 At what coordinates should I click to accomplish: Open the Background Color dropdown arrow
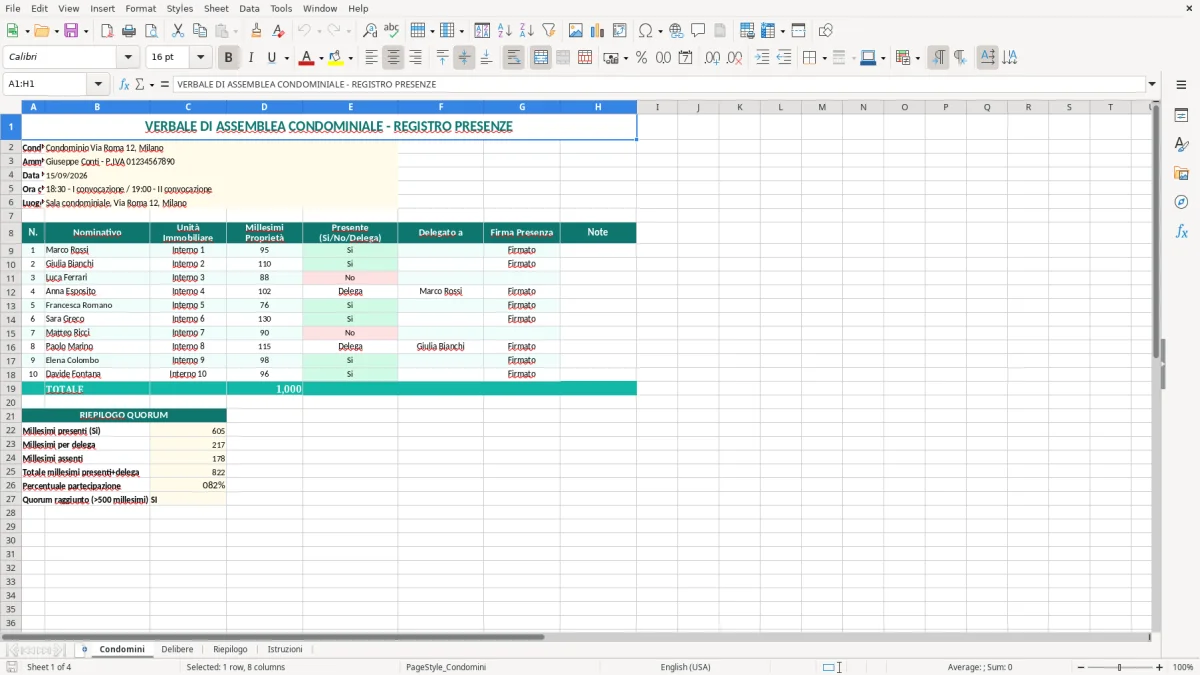pyautogui.click(x=350, y=58)
